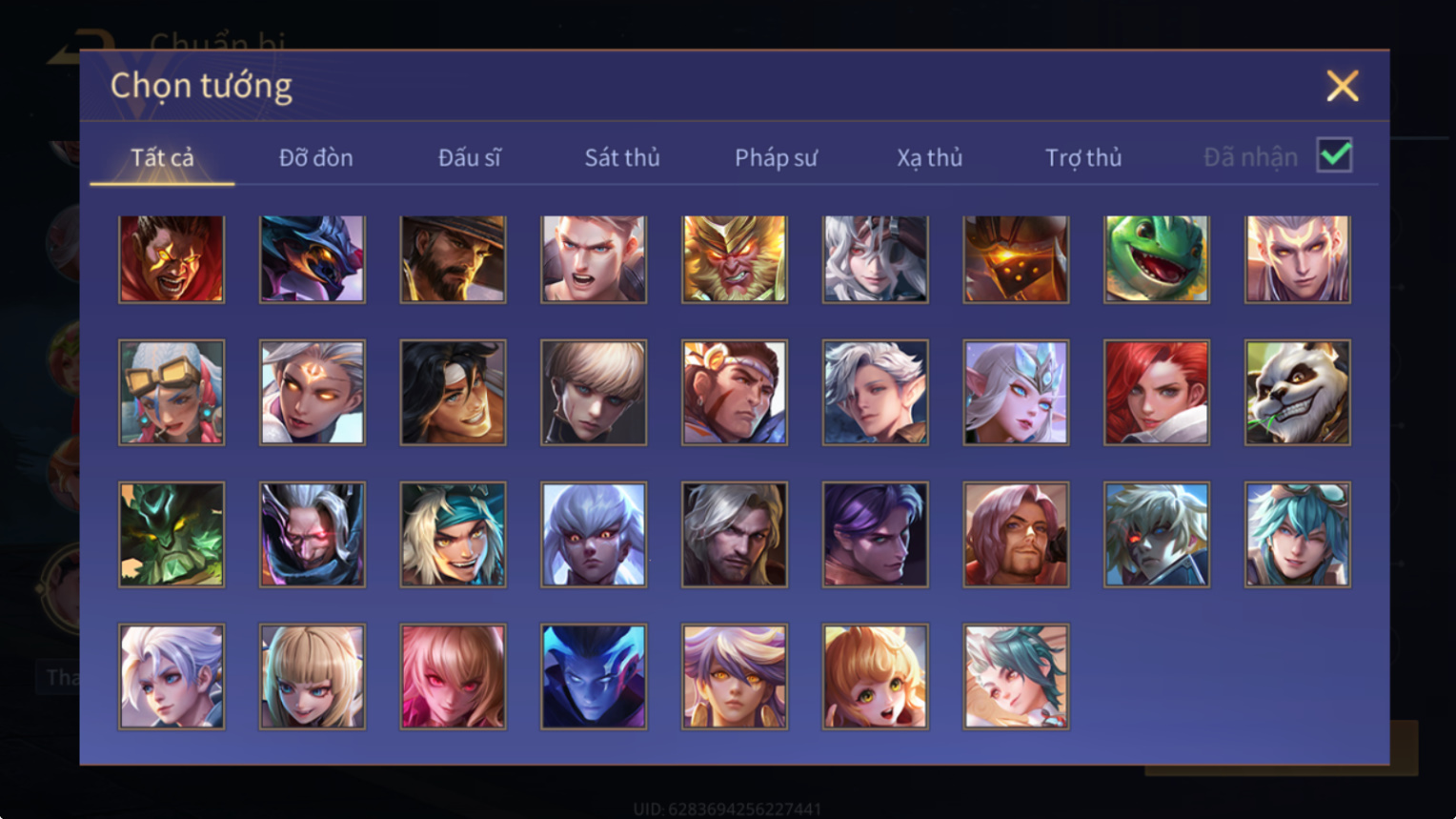Choose the red-haired woman hero portrait
The height and width of the screenshot is (819, 1456).
[1156, 392]
